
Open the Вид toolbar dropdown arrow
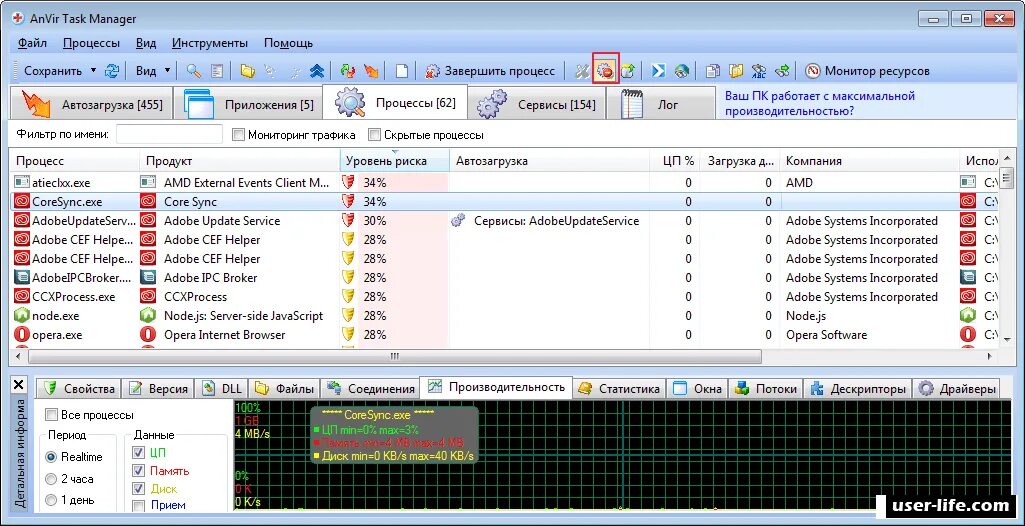[x=167, y=71]
